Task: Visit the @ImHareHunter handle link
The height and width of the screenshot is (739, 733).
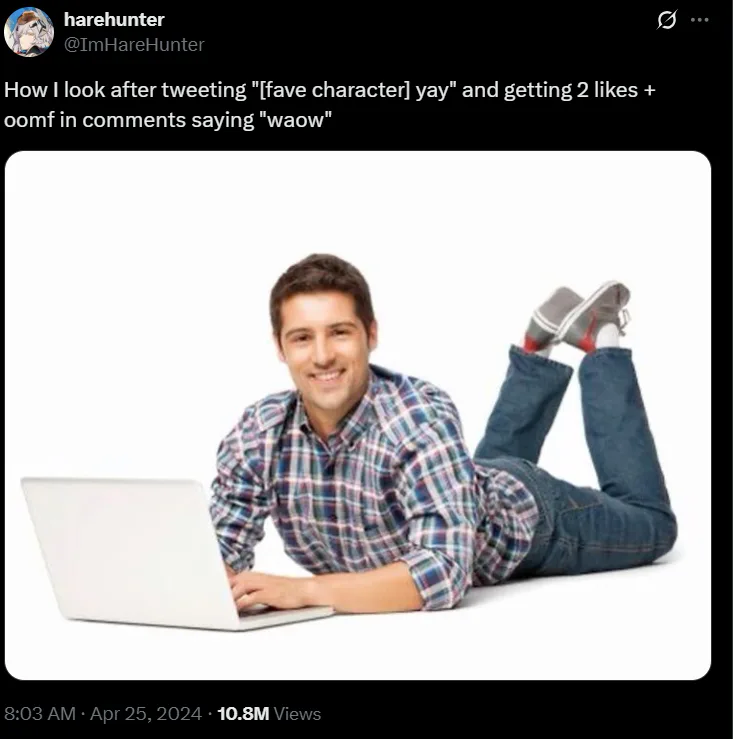Action: 134,44
